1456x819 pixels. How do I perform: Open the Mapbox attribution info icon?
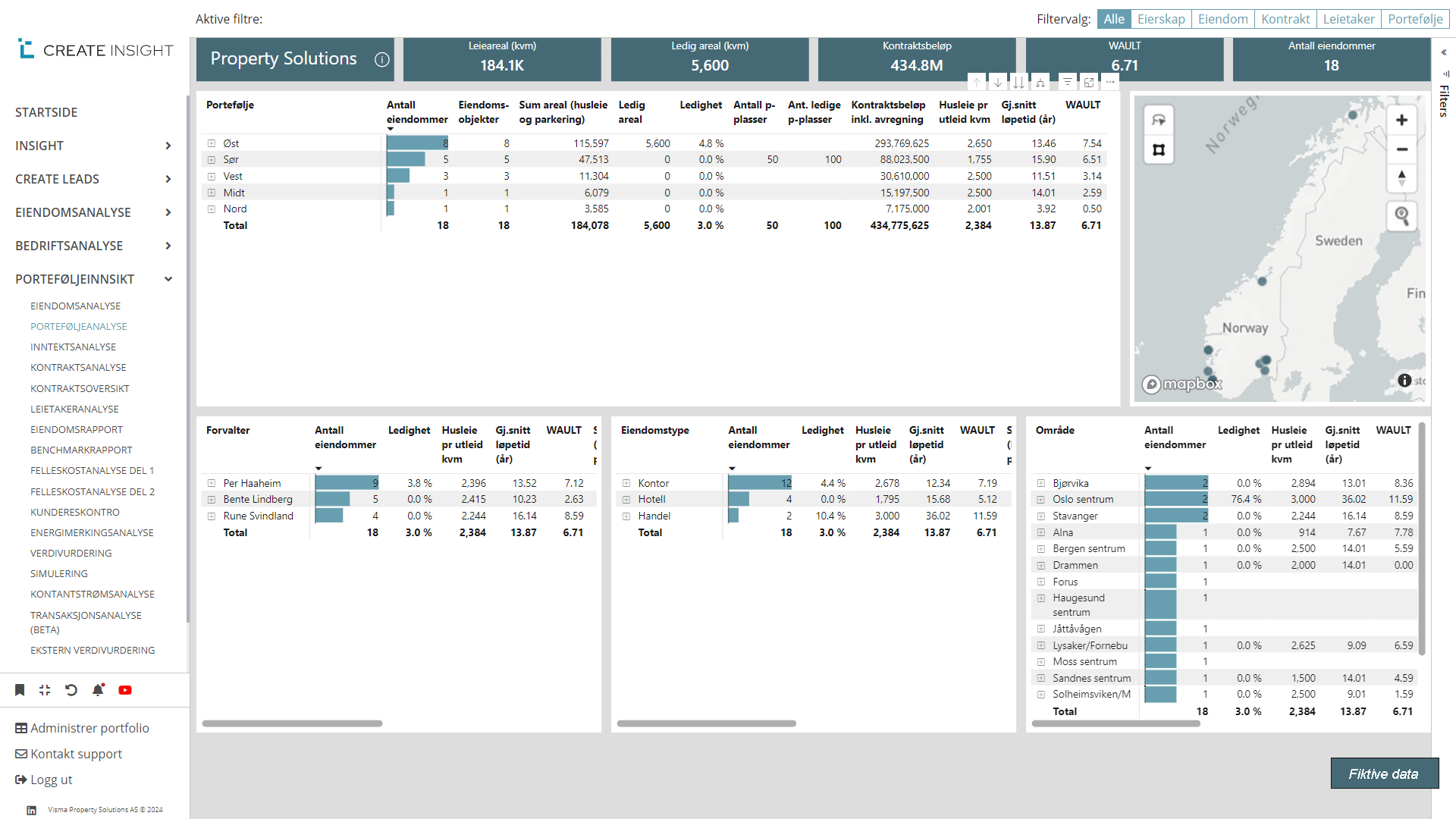click(1404, 381)
